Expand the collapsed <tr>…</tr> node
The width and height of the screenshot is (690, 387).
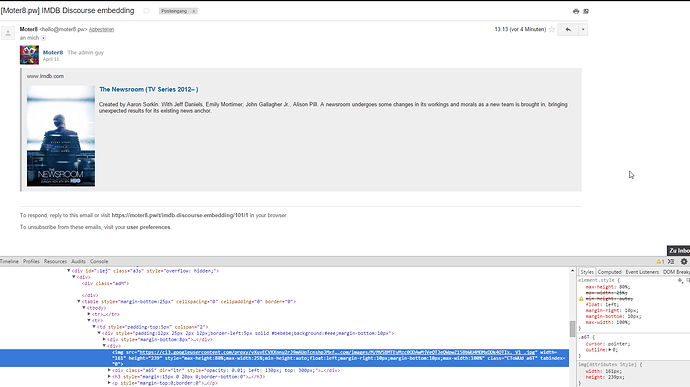point(89,314)
